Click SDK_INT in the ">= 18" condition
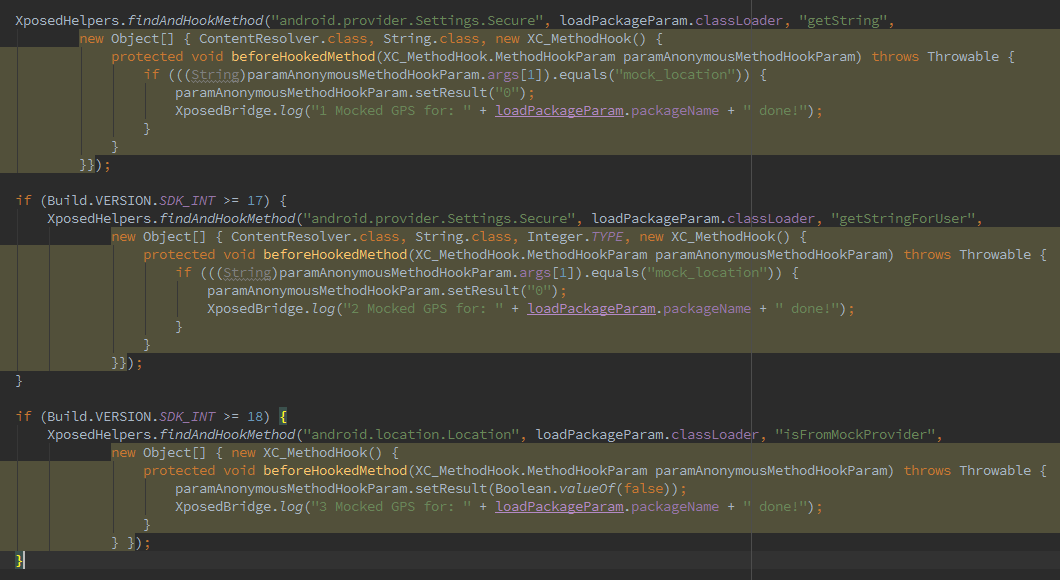 [187, 416]
